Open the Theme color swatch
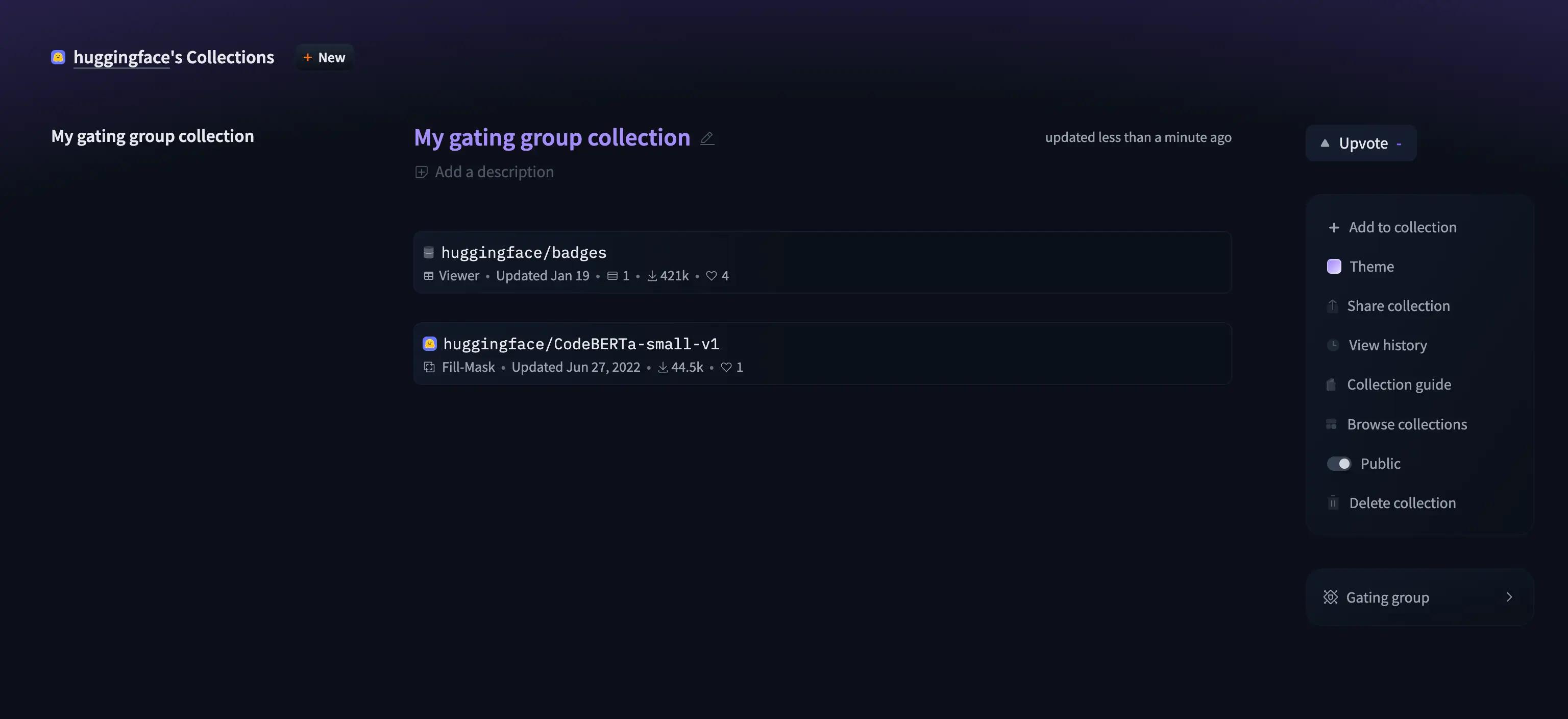Screen dimensions: 1568x719 point(1334,267)
